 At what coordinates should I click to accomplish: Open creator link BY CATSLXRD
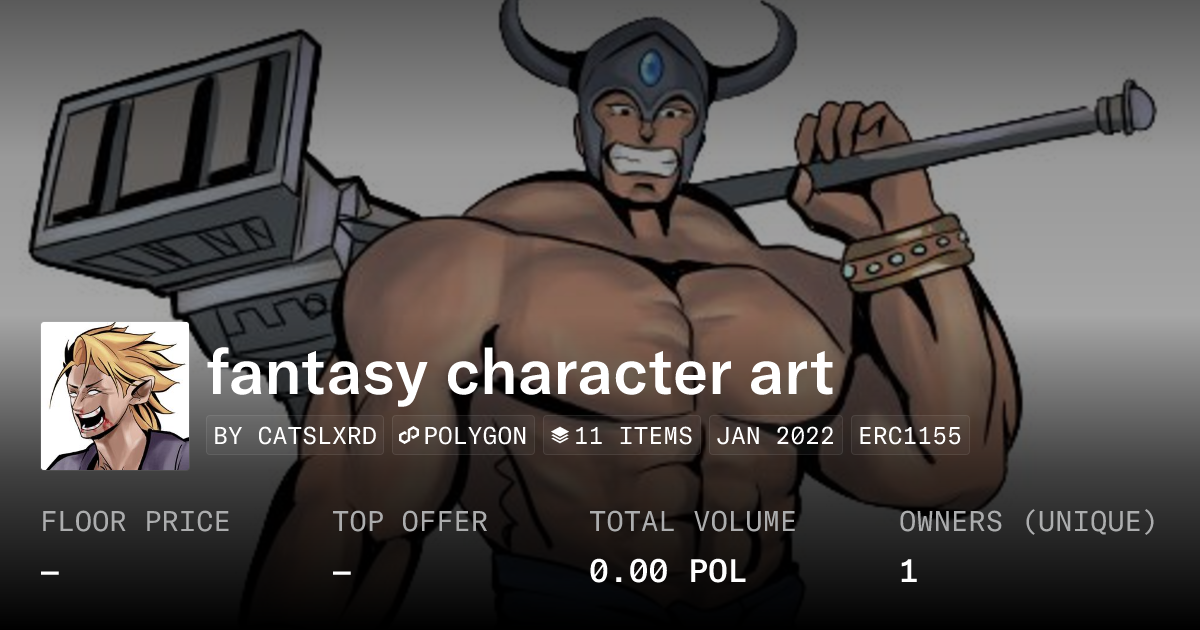295,436
